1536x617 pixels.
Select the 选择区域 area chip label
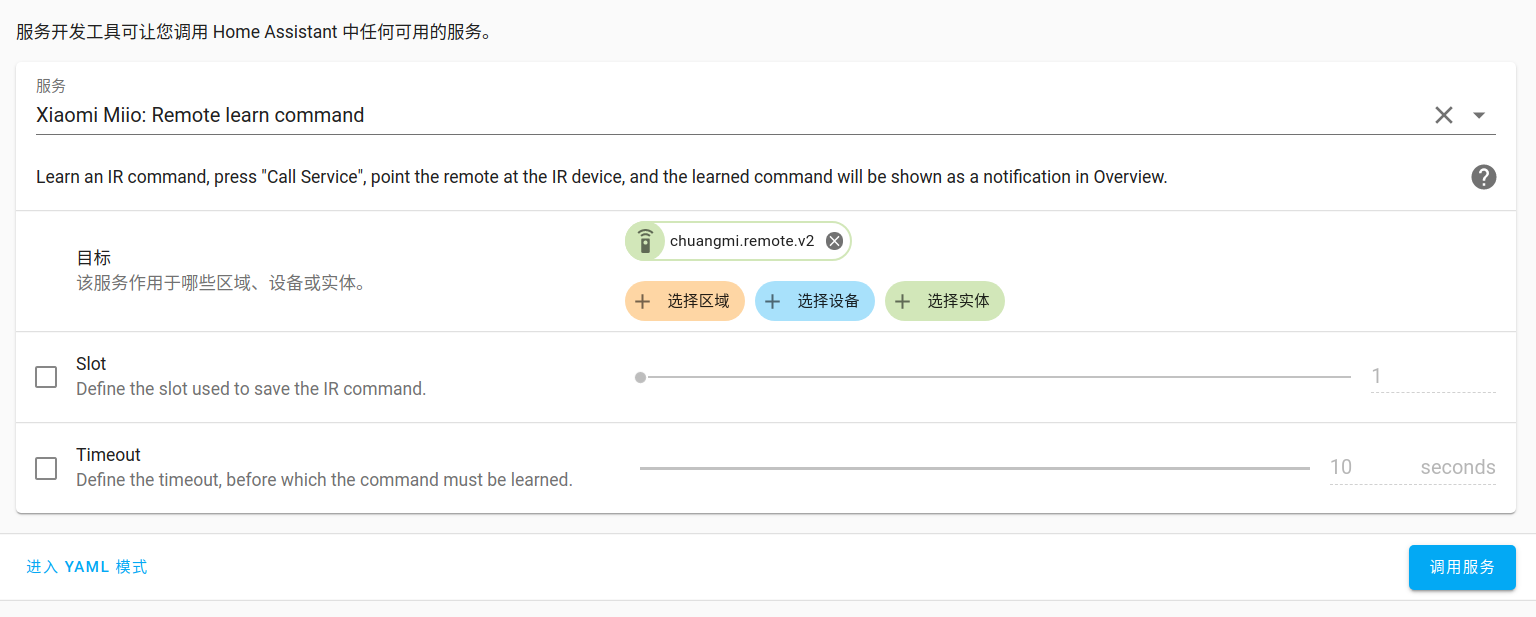coord(698,301)
